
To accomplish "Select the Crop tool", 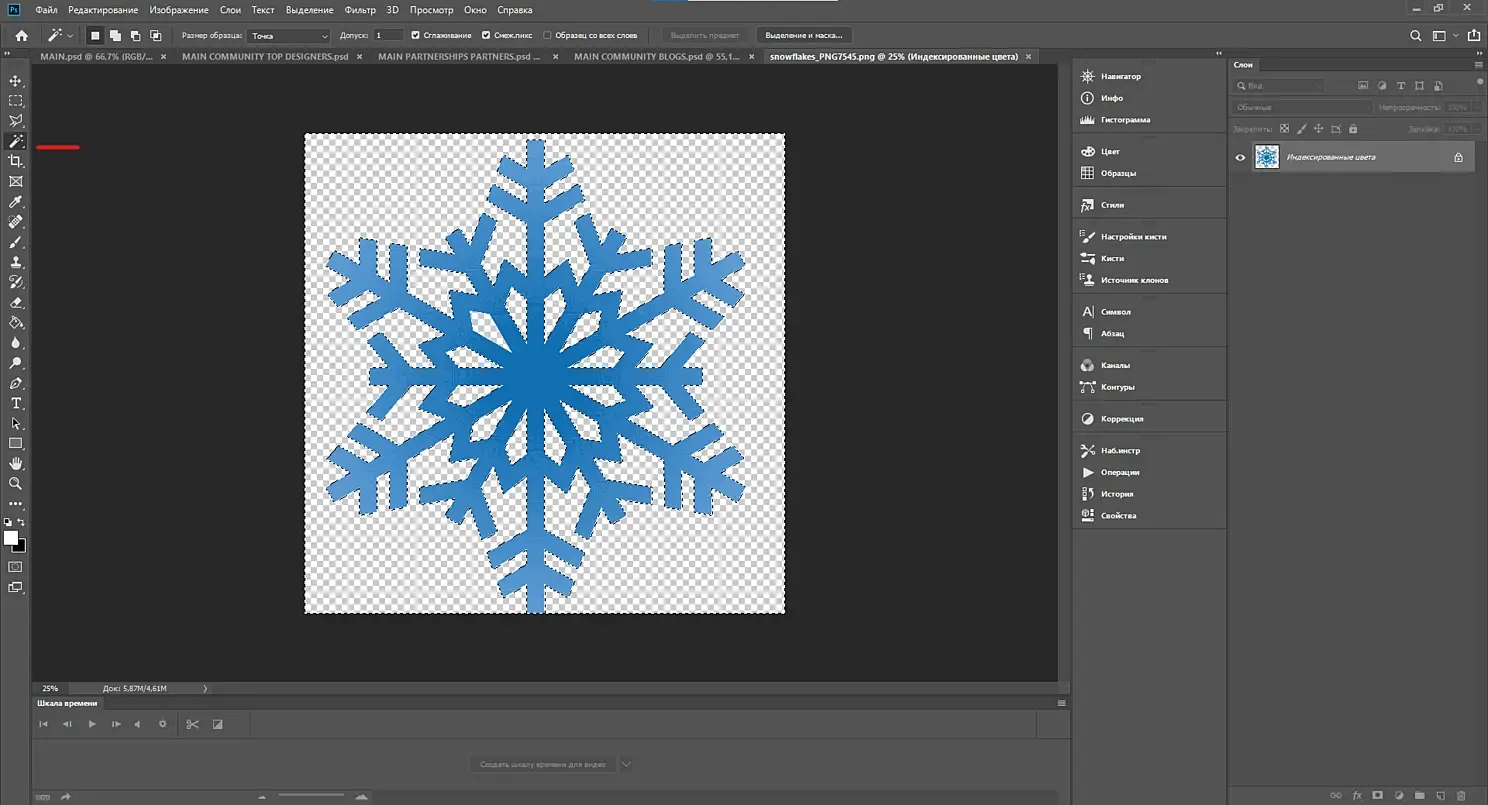I will tap(16, 161).
